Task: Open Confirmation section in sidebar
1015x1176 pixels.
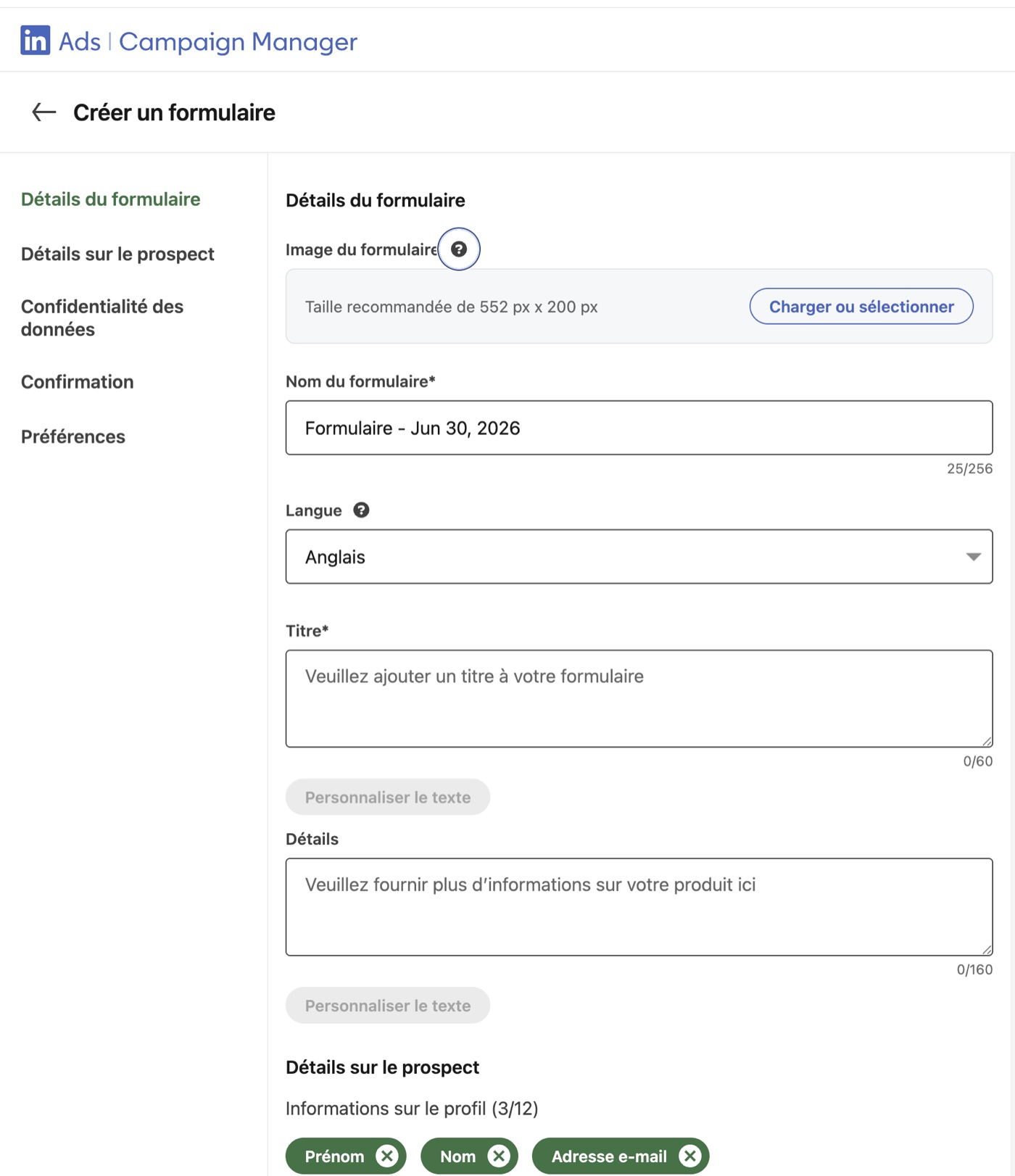Action: 77,381
